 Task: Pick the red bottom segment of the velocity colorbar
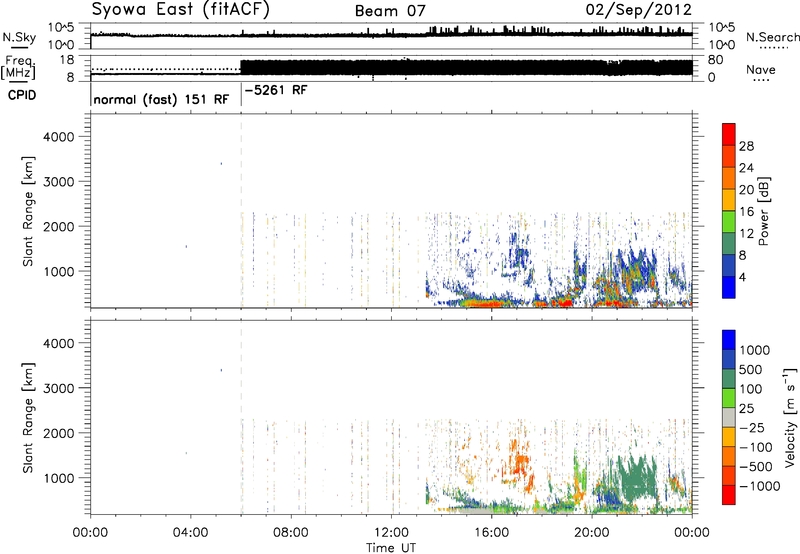(729, 495)
